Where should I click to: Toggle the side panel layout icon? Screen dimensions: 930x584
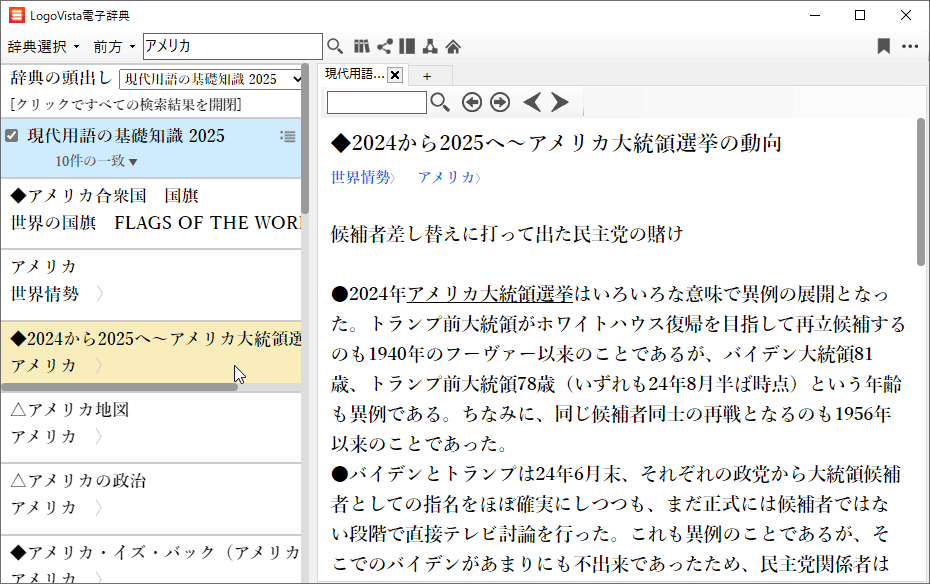pyautogui.click(x=407, y=46)
